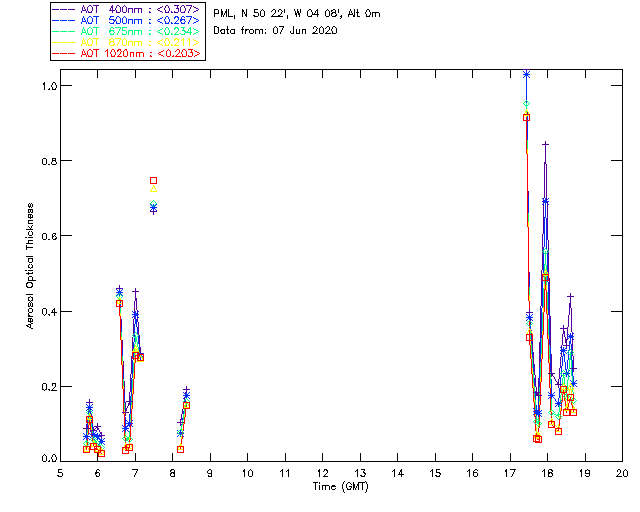This screenshot has width=640, height=512.
Task: Click the yellow triangle outlier marker below red square
Action: pyautogui.click(x=153, y=189)
